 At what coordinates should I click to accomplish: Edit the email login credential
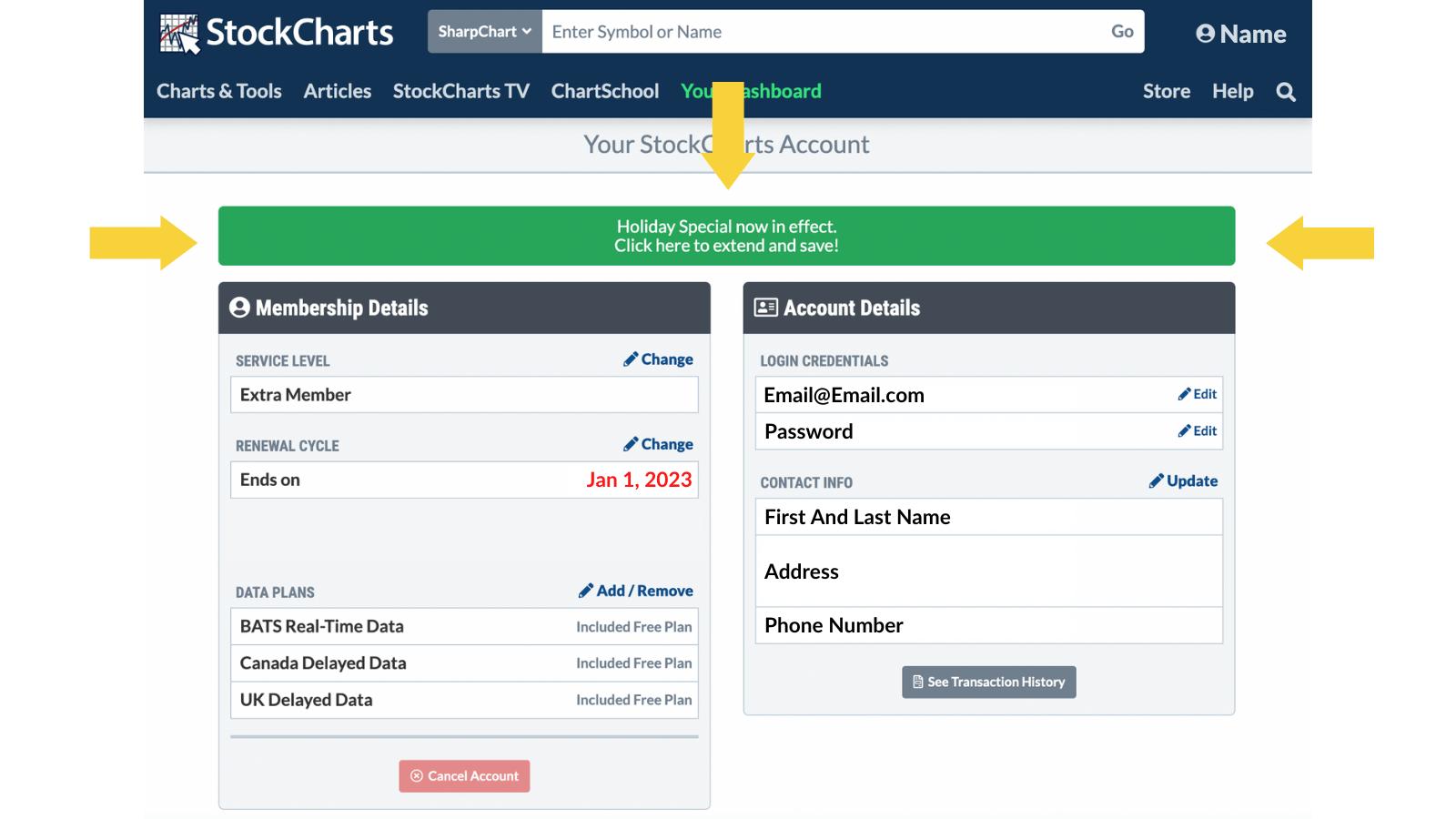point(1197,394)
